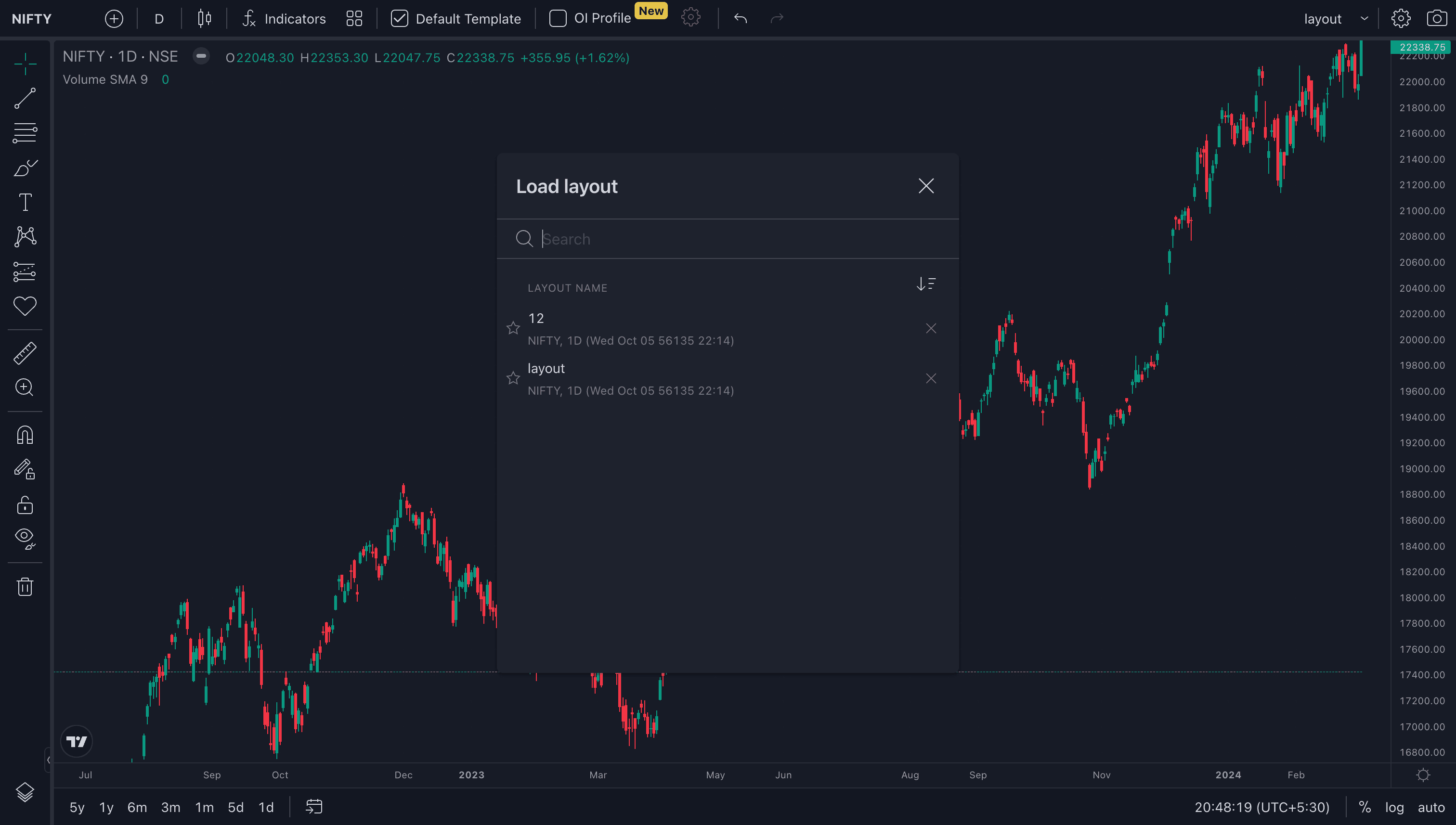Switch the price scale to log
The image size is (1456, 825).
click(x=1394, y=807)
